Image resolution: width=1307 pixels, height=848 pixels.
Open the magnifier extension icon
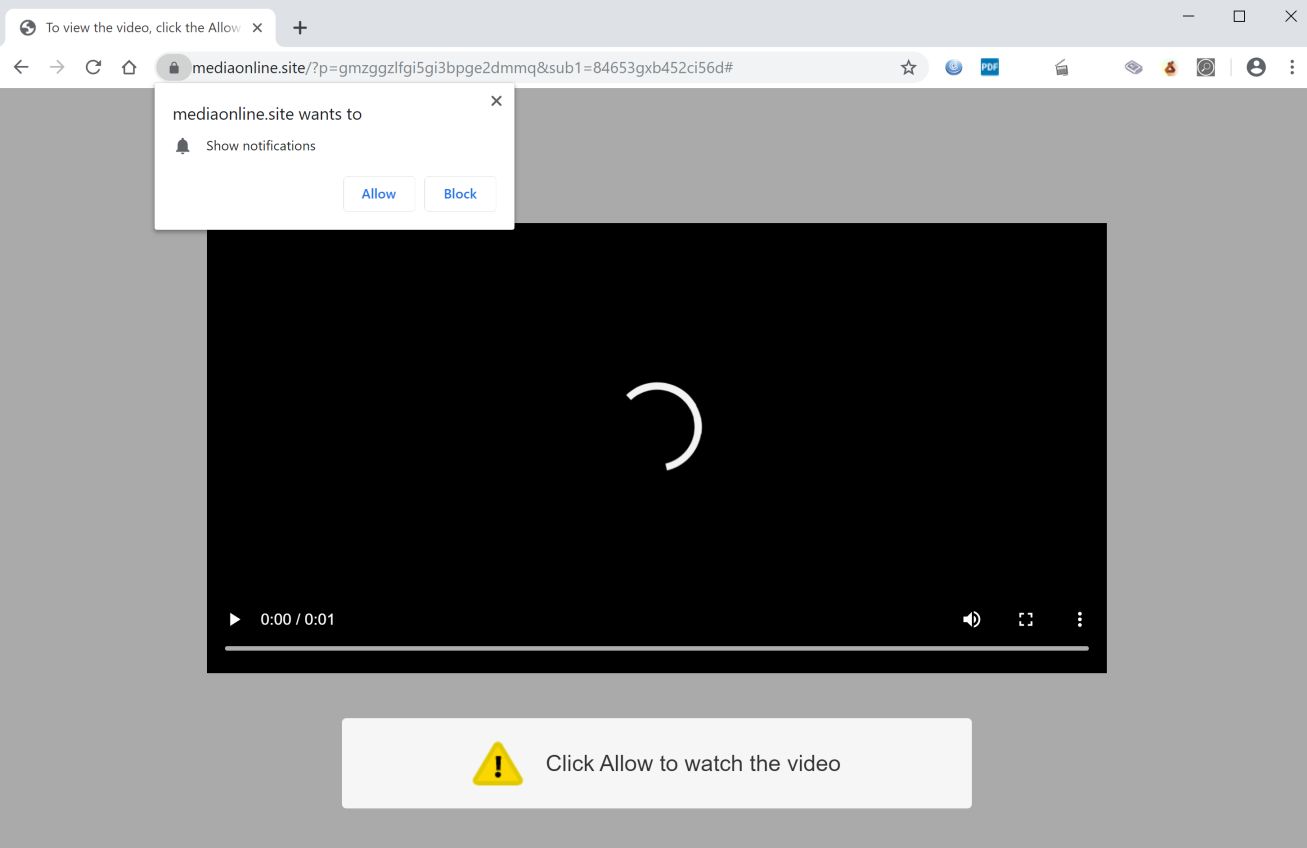1205,67
